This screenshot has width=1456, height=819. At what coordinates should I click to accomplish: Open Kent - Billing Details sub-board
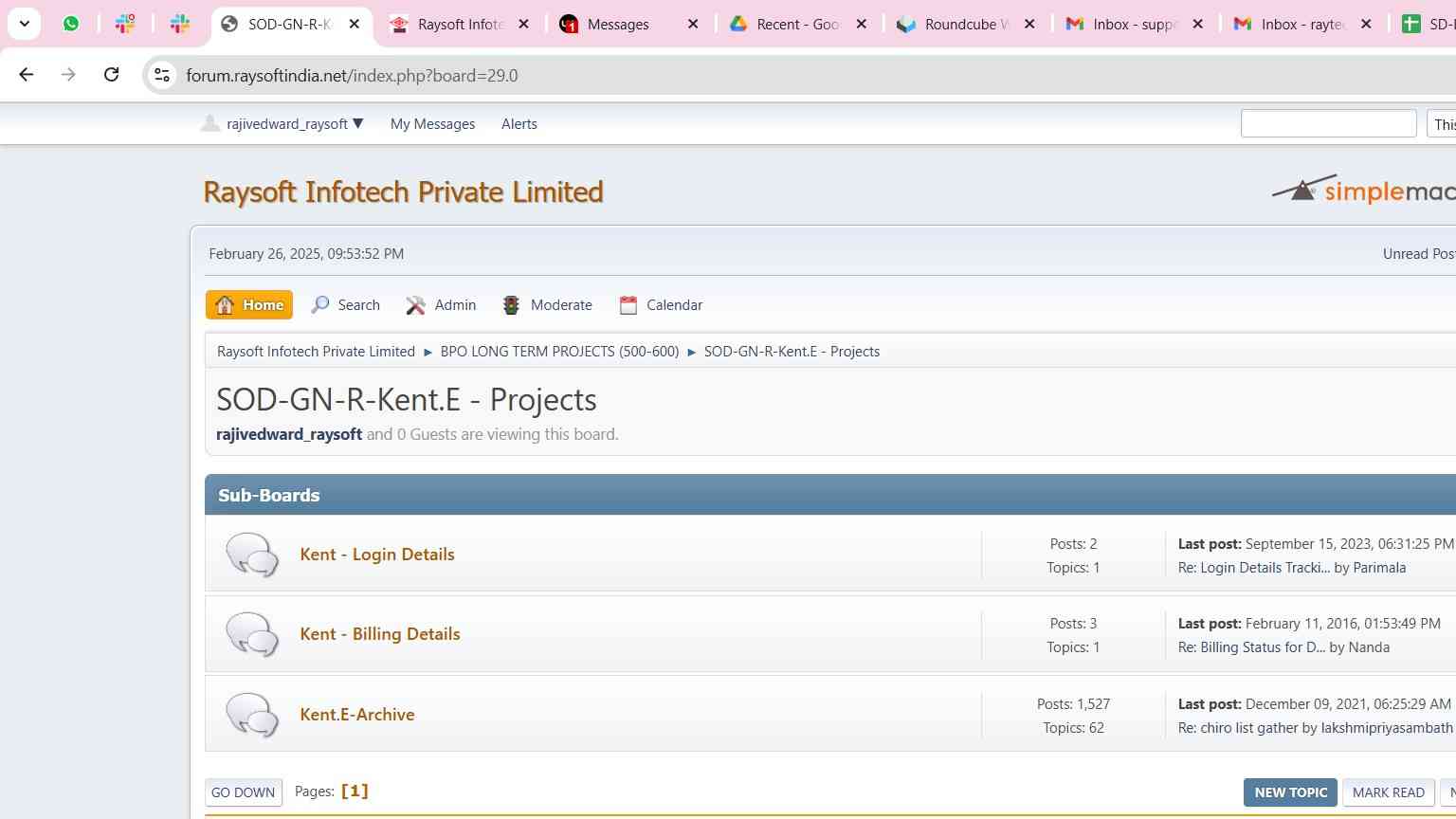click(380, 634)
